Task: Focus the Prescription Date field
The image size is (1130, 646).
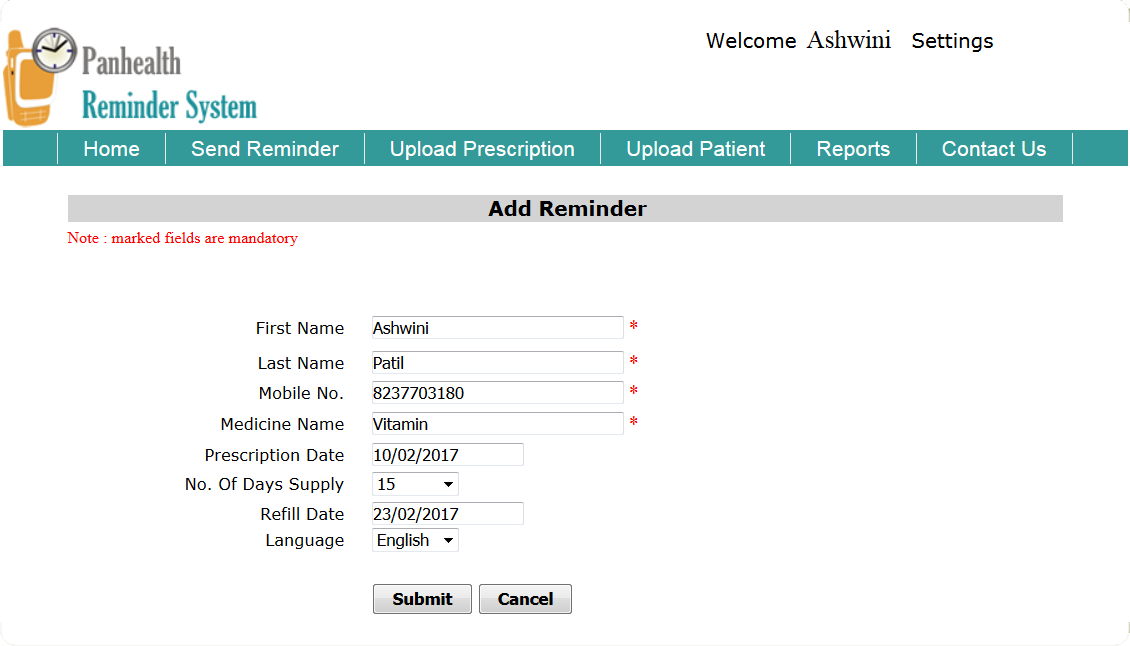Action: pos(447,454)
